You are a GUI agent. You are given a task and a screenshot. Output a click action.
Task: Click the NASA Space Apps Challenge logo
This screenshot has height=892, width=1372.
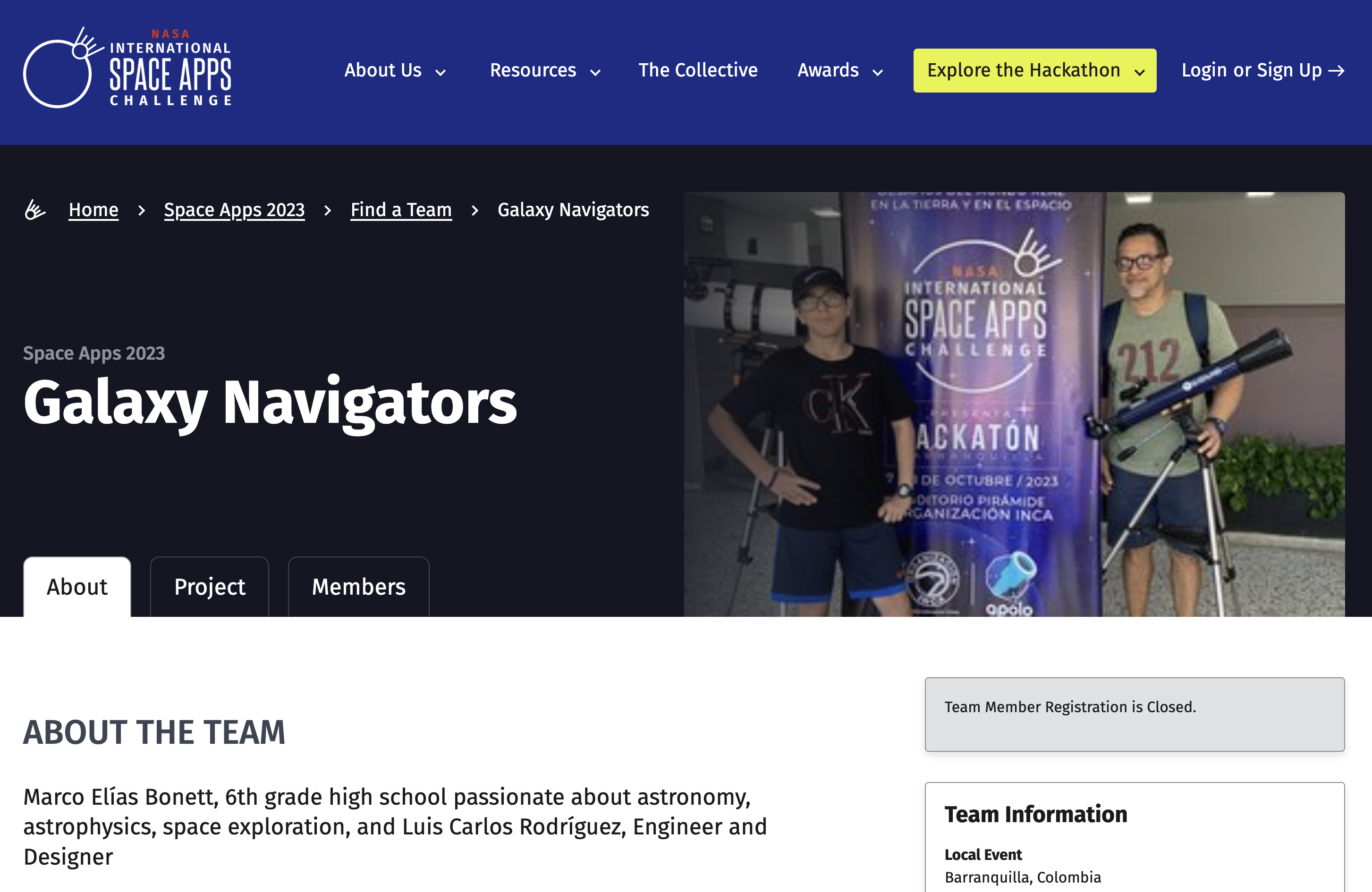tap(127, 67)
